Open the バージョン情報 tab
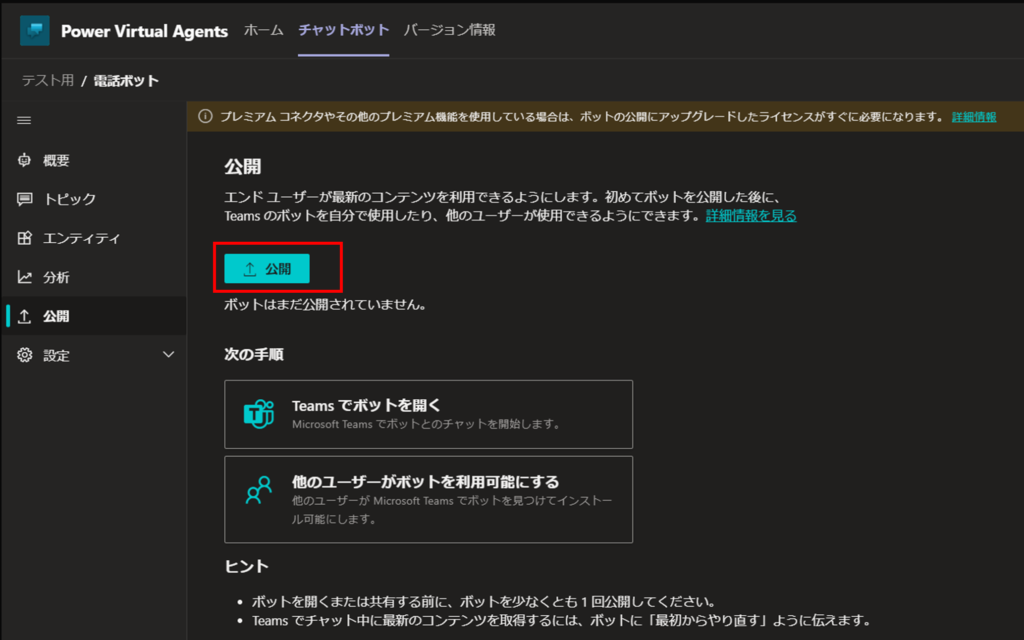The width and height of the screenshot is (1024, 640). point(449,30)
